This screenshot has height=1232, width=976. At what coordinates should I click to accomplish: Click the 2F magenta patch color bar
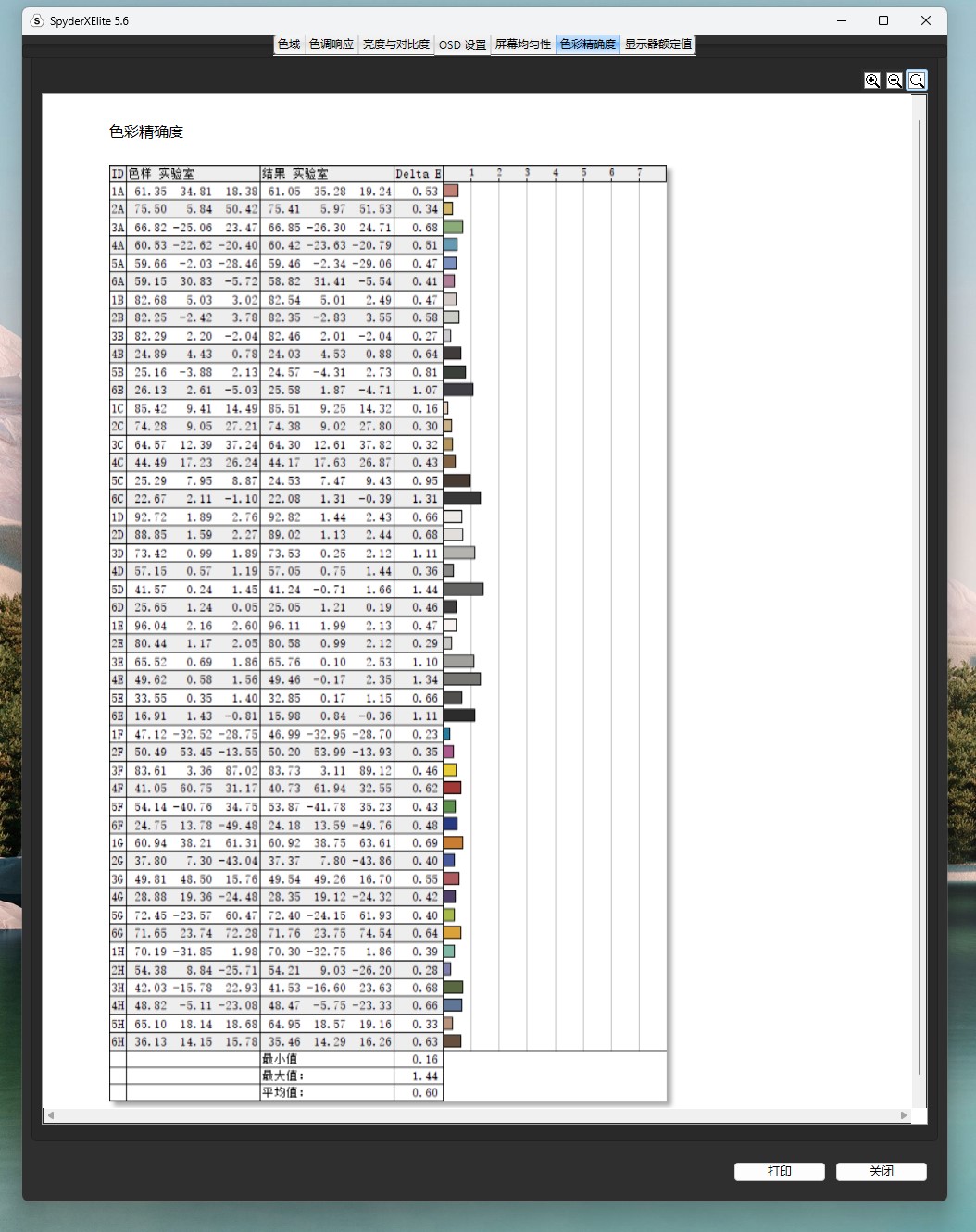point(448,752)
